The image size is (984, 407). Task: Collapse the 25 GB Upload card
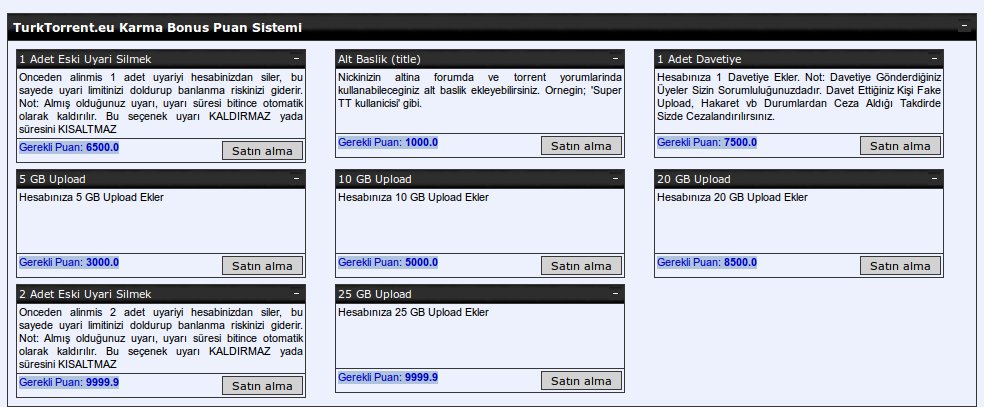[x=615, y=293]
